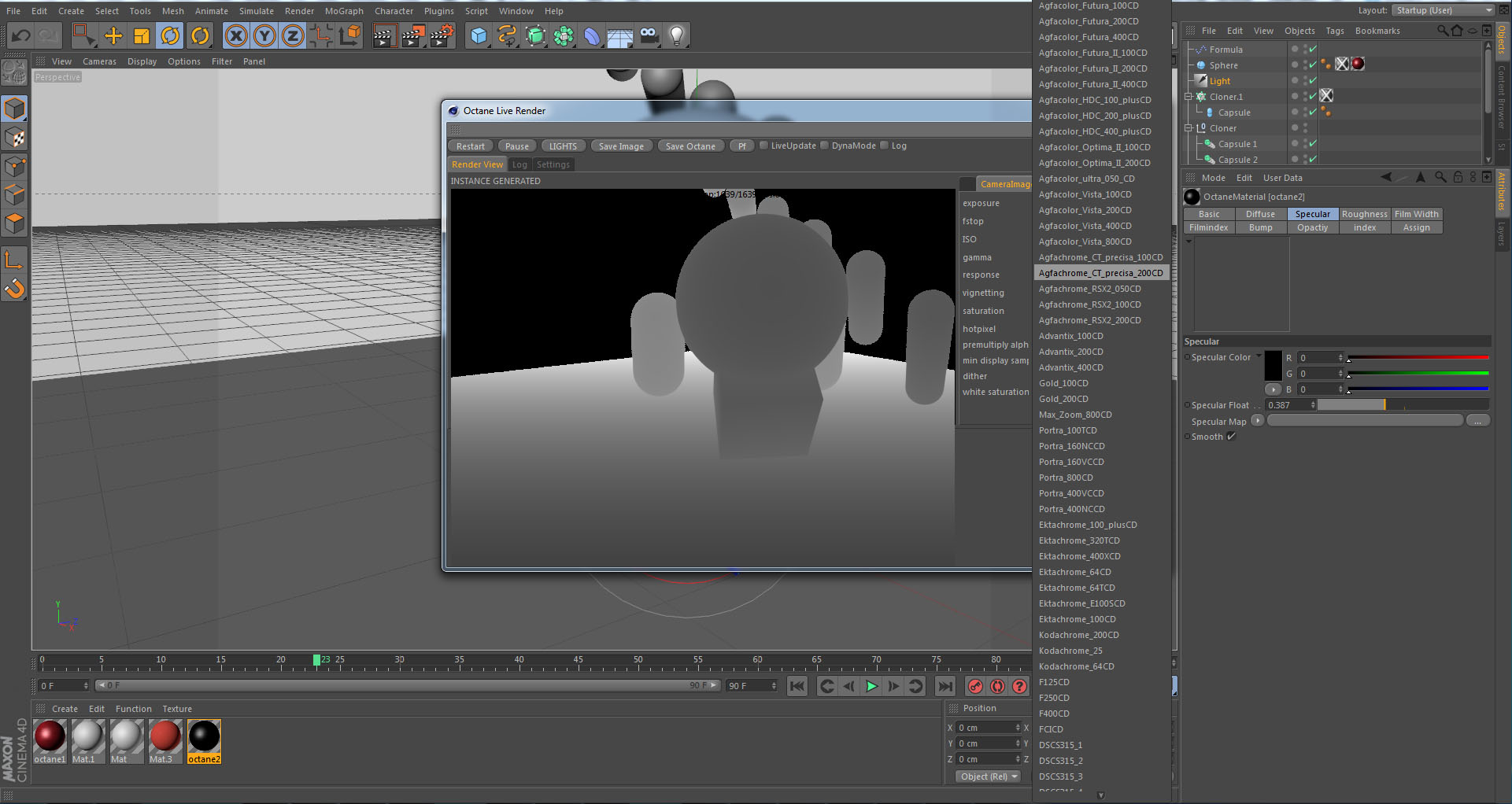This screenshot has width=1512, height=804.
Task: Click the blue deformer icon
Action: 592,35
